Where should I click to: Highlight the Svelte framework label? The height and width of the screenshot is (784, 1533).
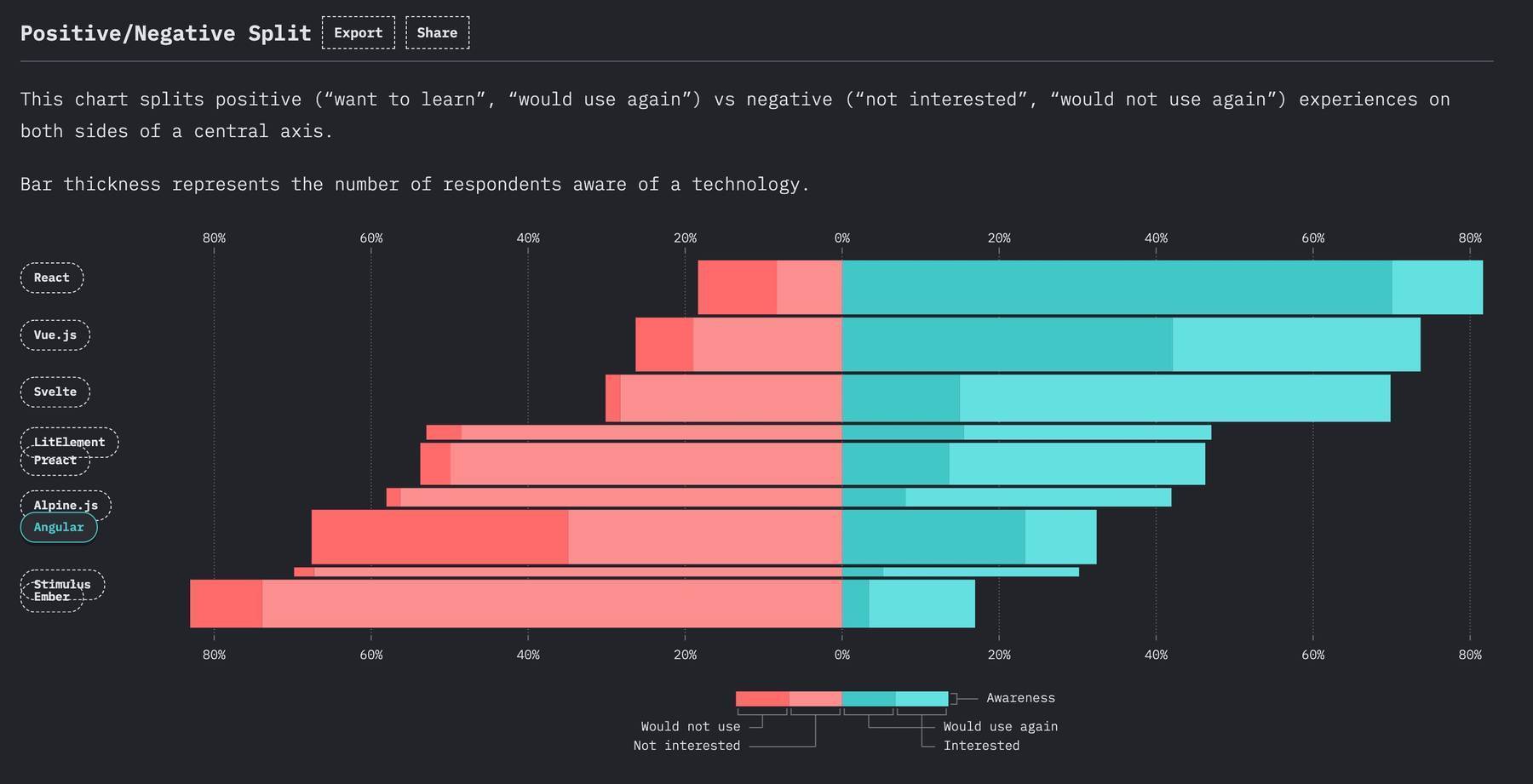(x=55, y=392)
